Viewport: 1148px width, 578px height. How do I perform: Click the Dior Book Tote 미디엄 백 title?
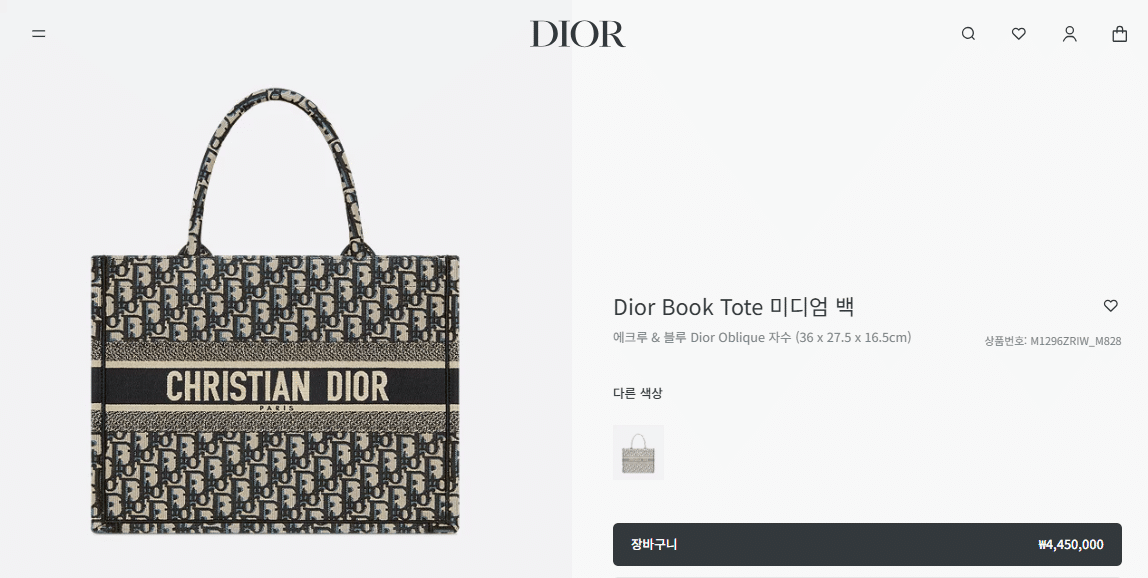pyautogui.click(x=734, y=306)
